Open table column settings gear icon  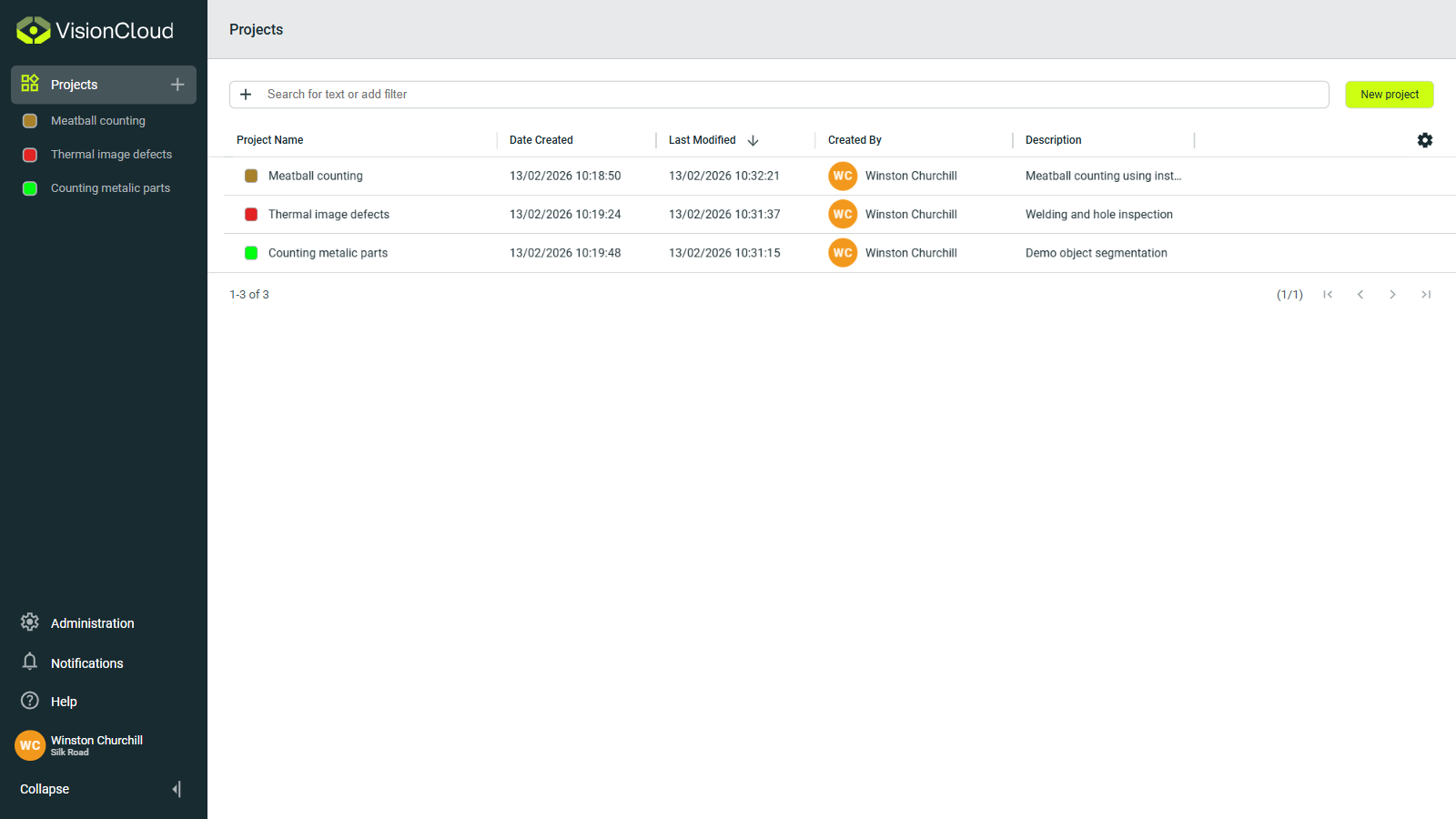(x=1425, y=140)
